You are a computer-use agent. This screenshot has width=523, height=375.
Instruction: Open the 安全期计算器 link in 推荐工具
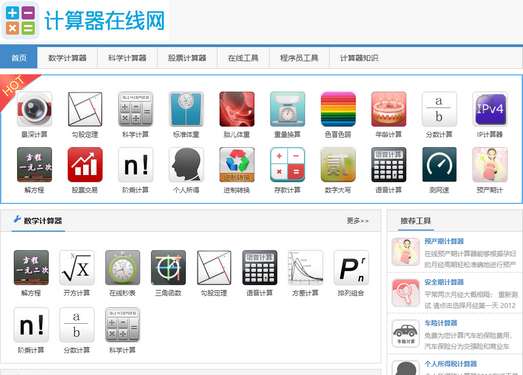[444, 282]
